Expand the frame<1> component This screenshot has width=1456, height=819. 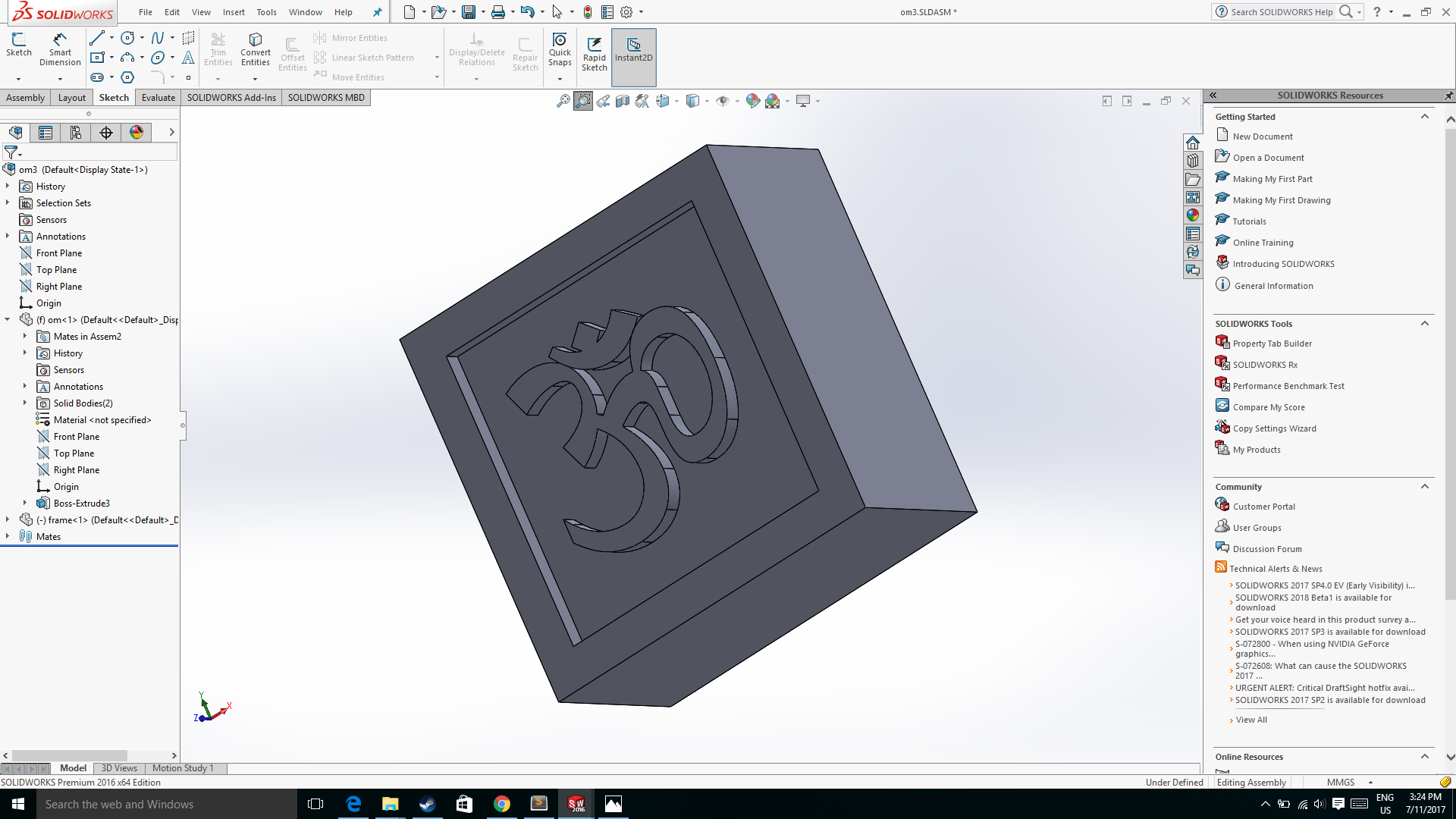(x=7, y=519)
